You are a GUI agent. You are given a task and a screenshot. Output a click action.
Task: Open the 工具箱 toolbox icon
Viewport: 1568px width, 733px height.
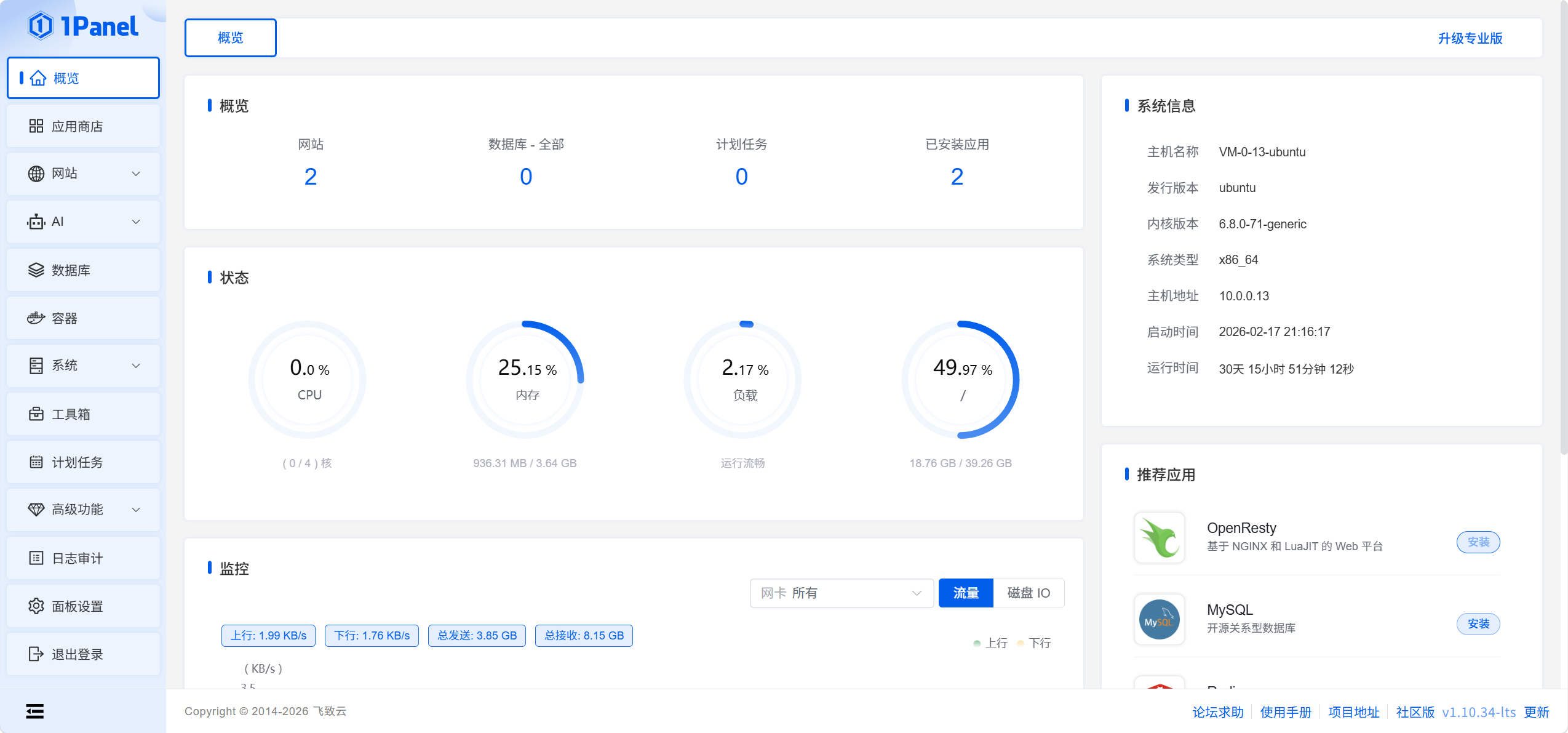(36, 414)
